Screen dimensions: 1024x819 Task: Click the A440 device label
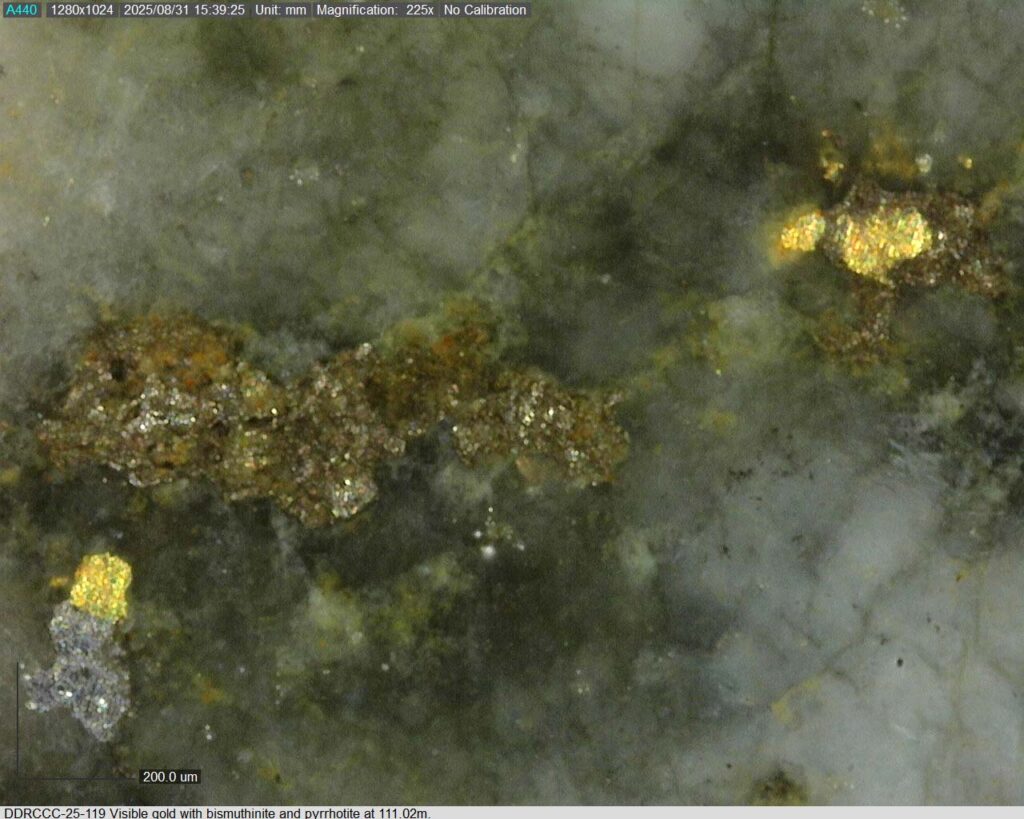(x=21, y=10)
